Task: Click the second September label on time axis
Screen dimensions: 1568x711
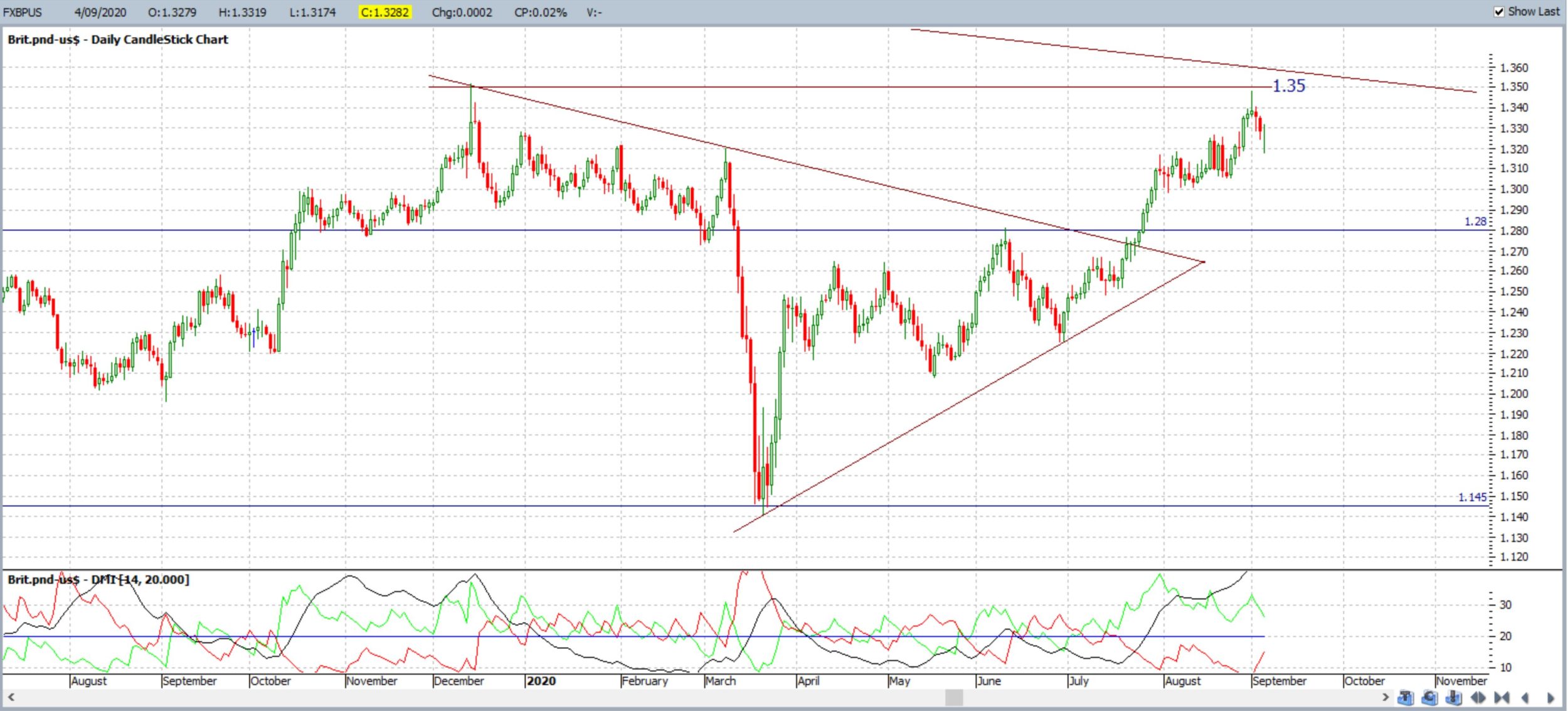Action: pos(1279,681)
